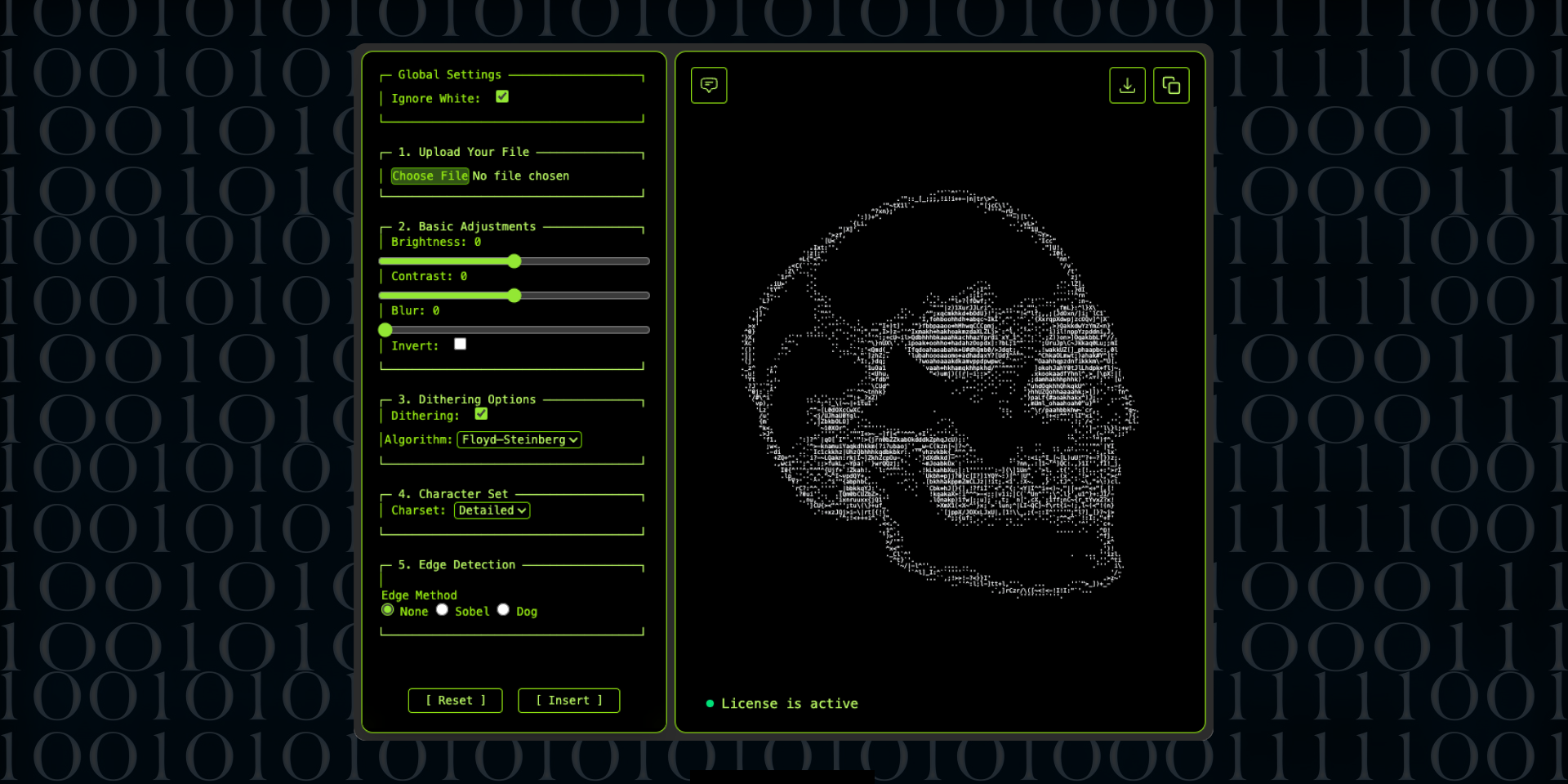Uncheck the Ignore White checkbox
The height and width of the screenshot is (784, 1568).
pos(501,96)
